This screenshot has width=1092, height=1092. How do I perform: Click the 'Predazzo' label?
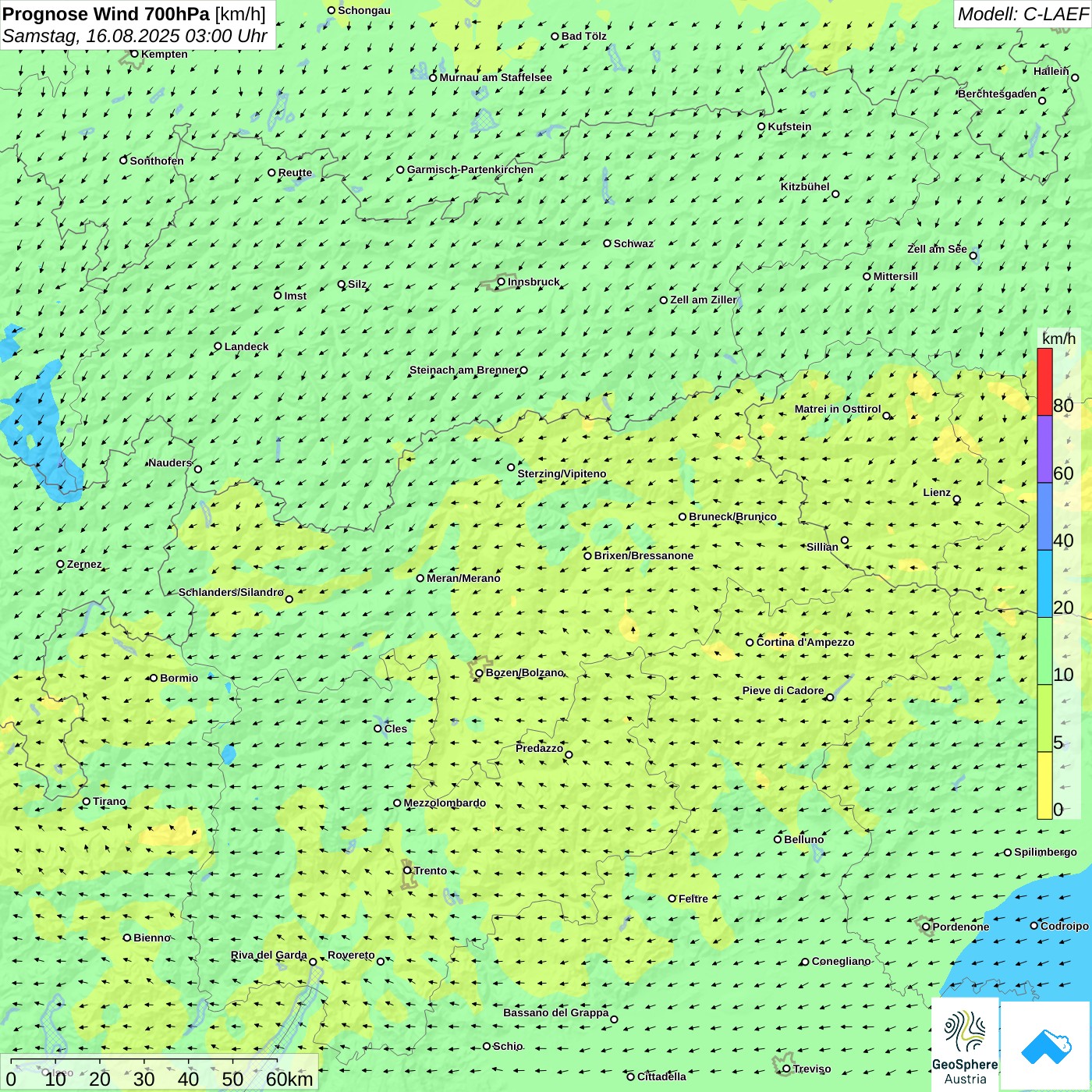pyautogui.click(x=539, y=748)
